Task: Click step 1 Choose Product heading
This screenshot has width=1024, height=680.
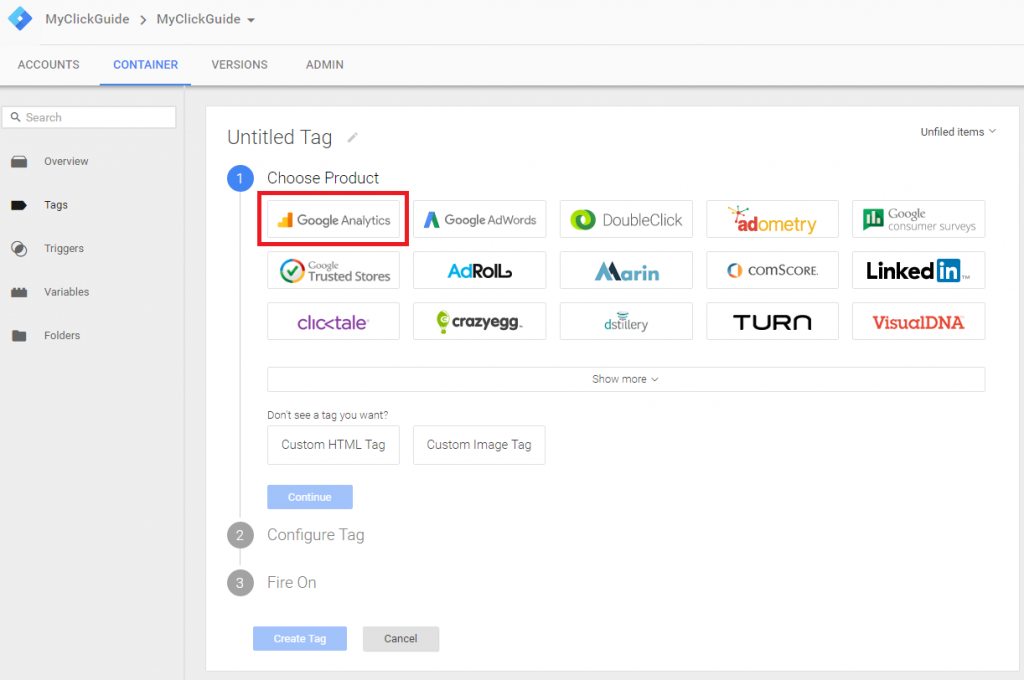Action: [x=323, y=178]
